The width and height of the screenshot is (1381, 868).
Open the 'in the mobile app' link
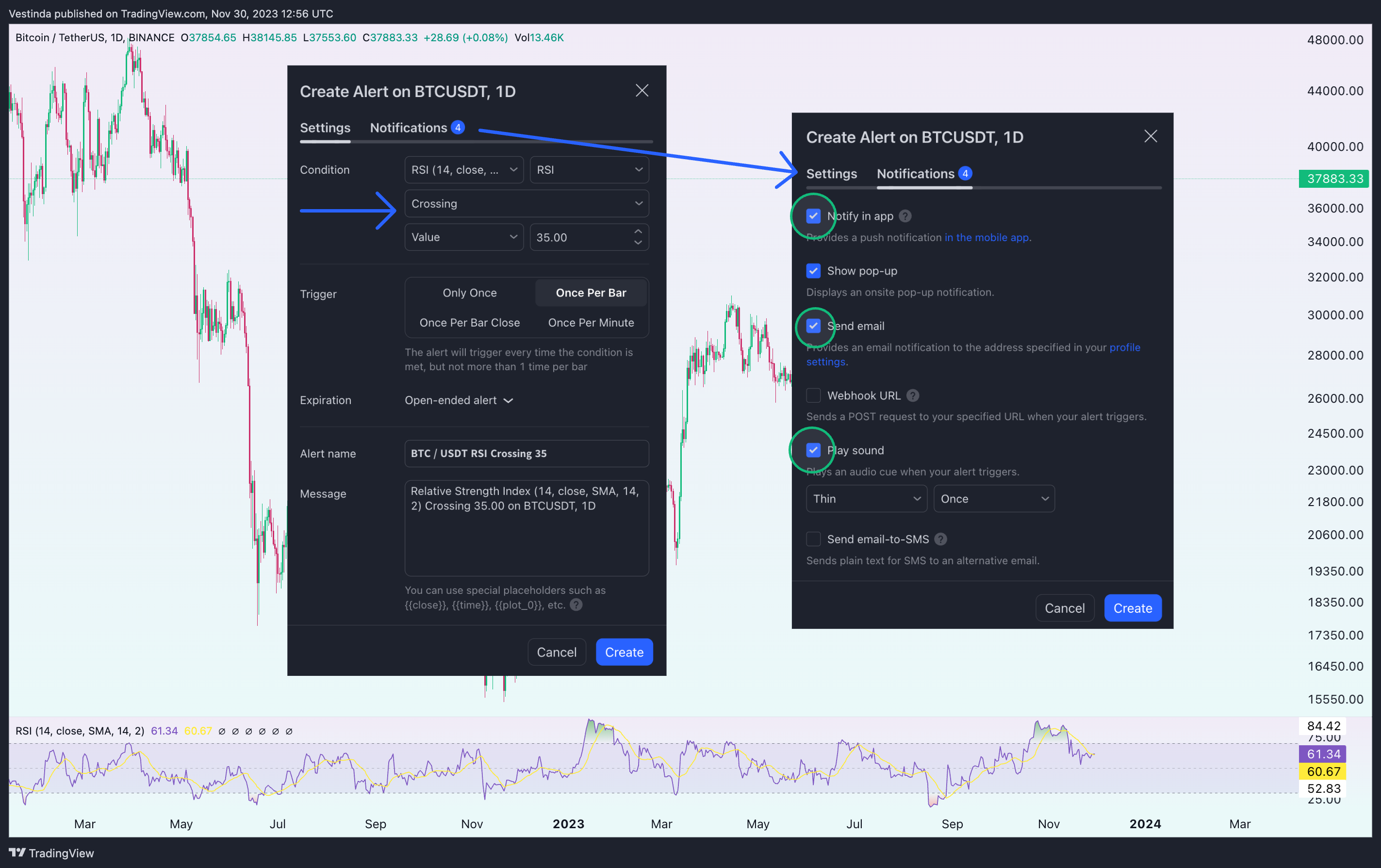pos(986,237)
